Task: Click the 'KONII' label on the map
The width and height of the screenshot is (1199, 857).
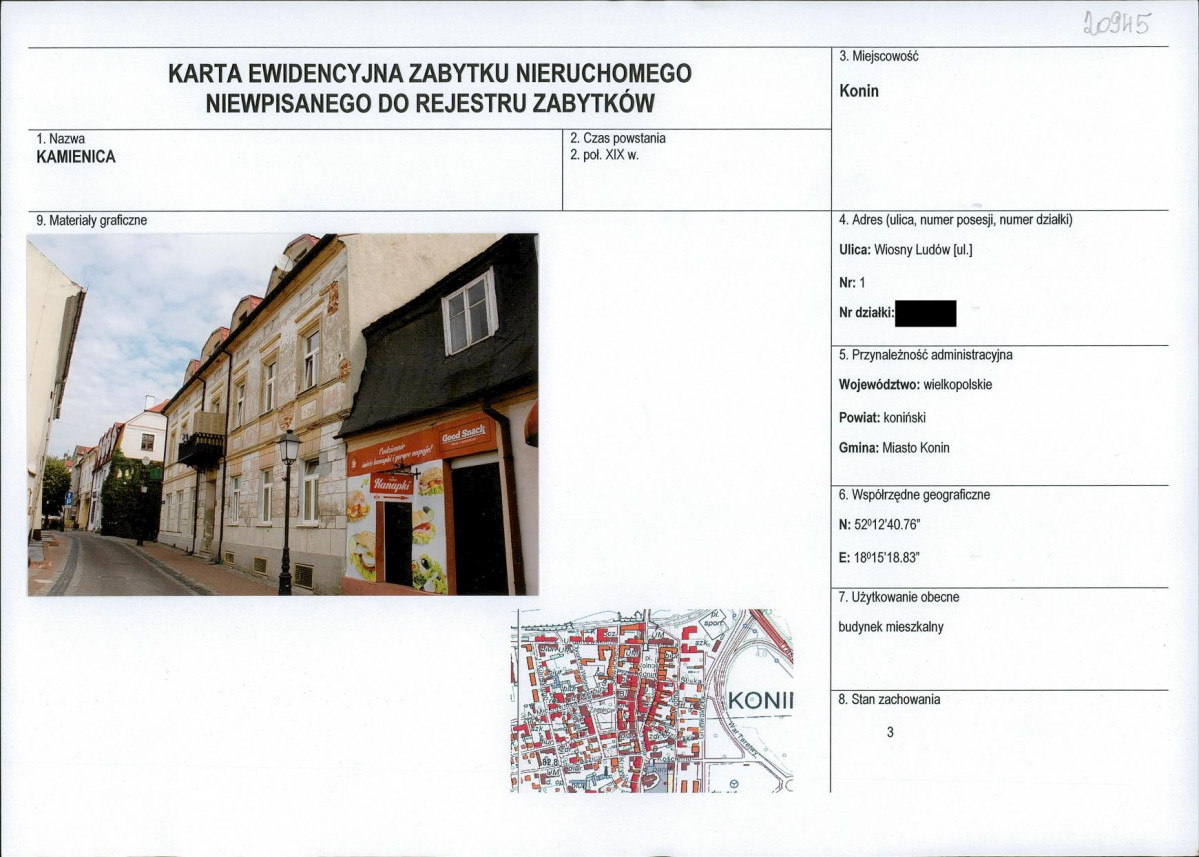Action: coord(761,700)
